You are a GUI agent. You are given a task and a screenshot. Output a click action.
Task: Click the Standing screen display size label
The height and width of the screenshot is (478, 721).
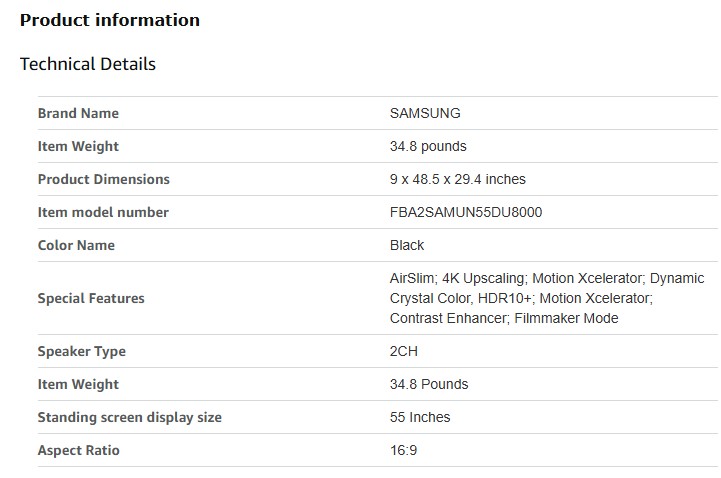(x=130, y=417)
